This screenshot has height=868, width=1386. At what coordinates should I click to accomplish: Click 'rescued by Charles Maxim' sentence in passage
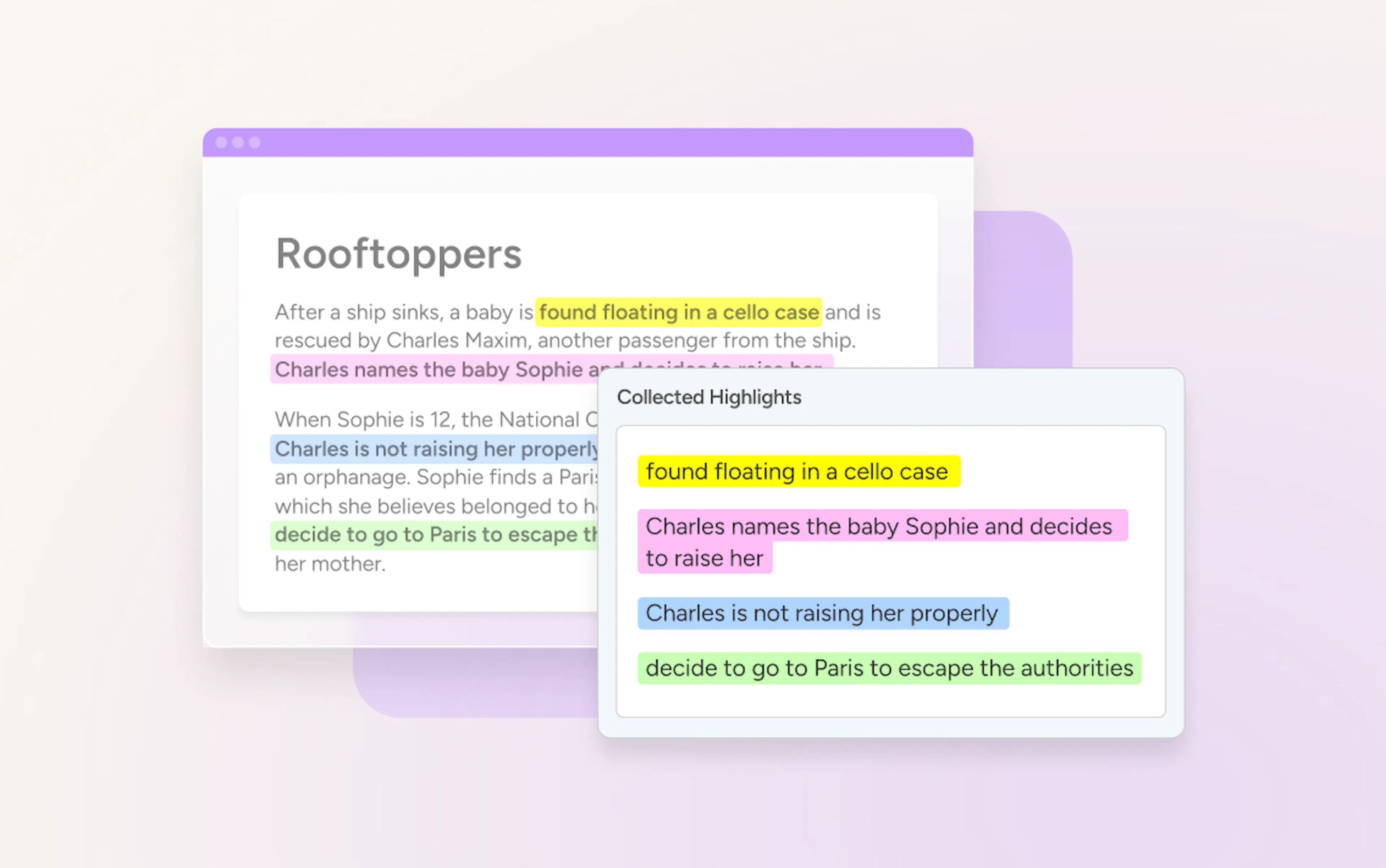pos(565,340)
